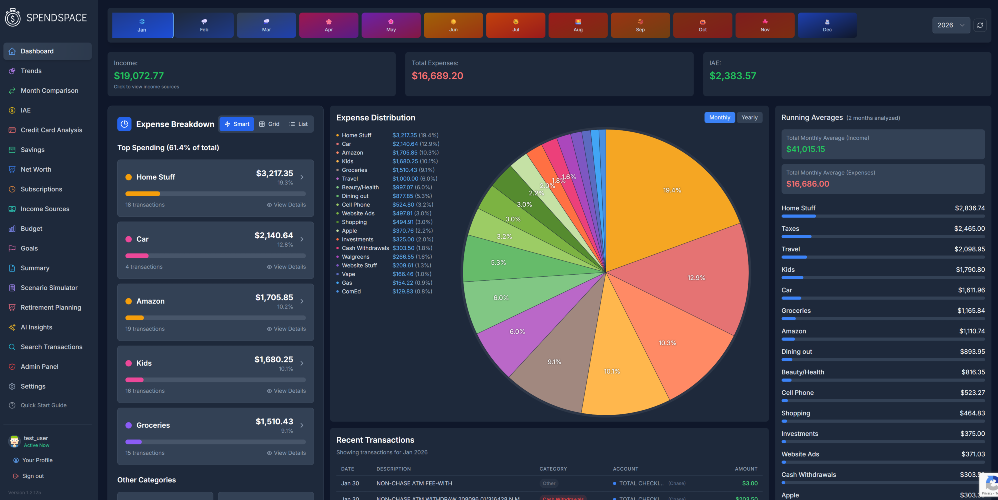This screenshot has width=998, height=500.
Task: Click View Details on Kids card
Action: click(x=286, y=391)
